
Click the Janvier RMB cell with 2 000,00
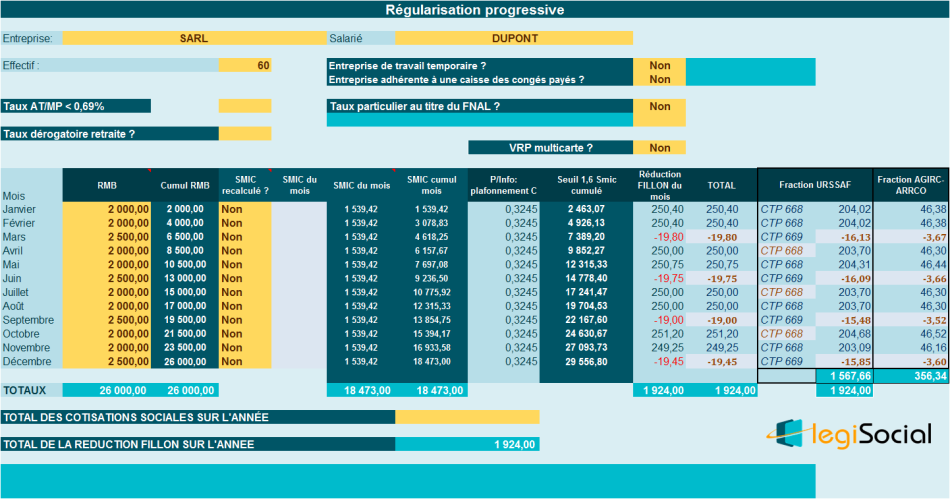point(107,209)
